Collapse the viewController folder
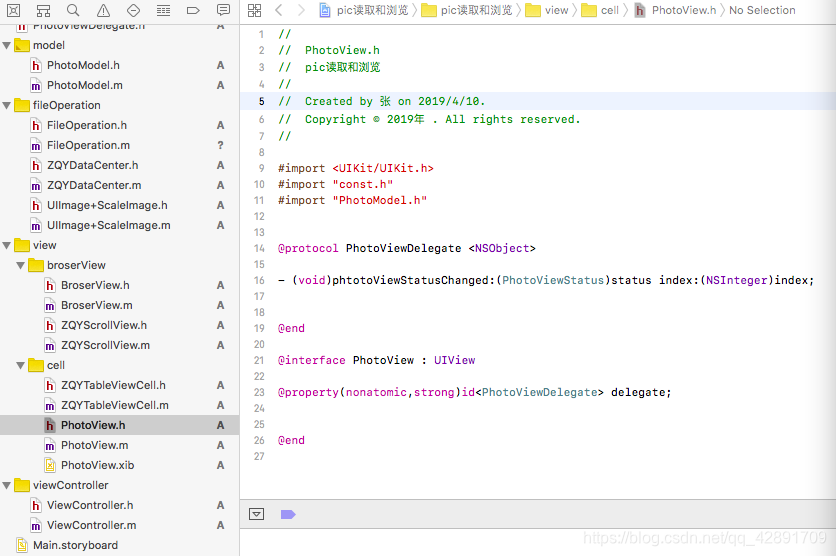Screen dimensions: 836x556 tap(7, 485)
